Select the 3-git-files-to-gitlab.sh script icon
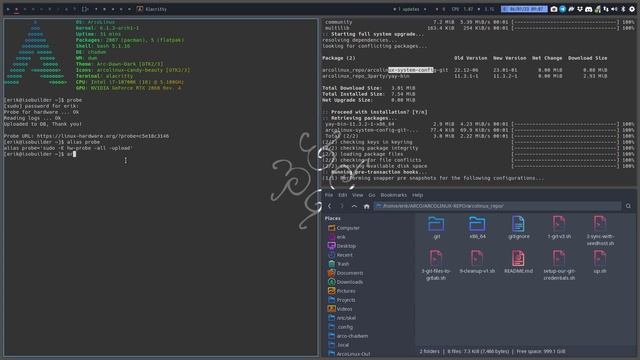 (436, 258)
